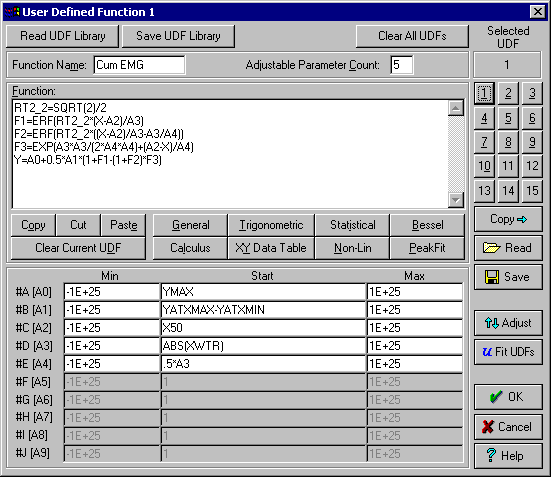Click inside the Function text editor

click(230, 154)
